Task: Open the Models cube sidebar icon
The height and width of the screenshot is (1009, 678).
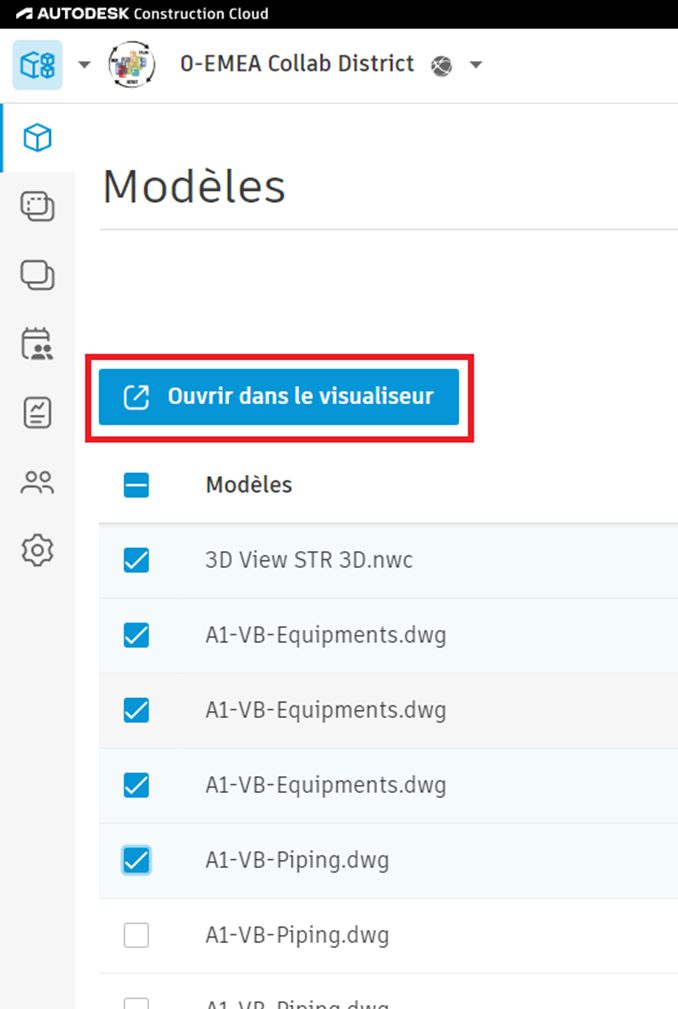Action: coord(37,138)
